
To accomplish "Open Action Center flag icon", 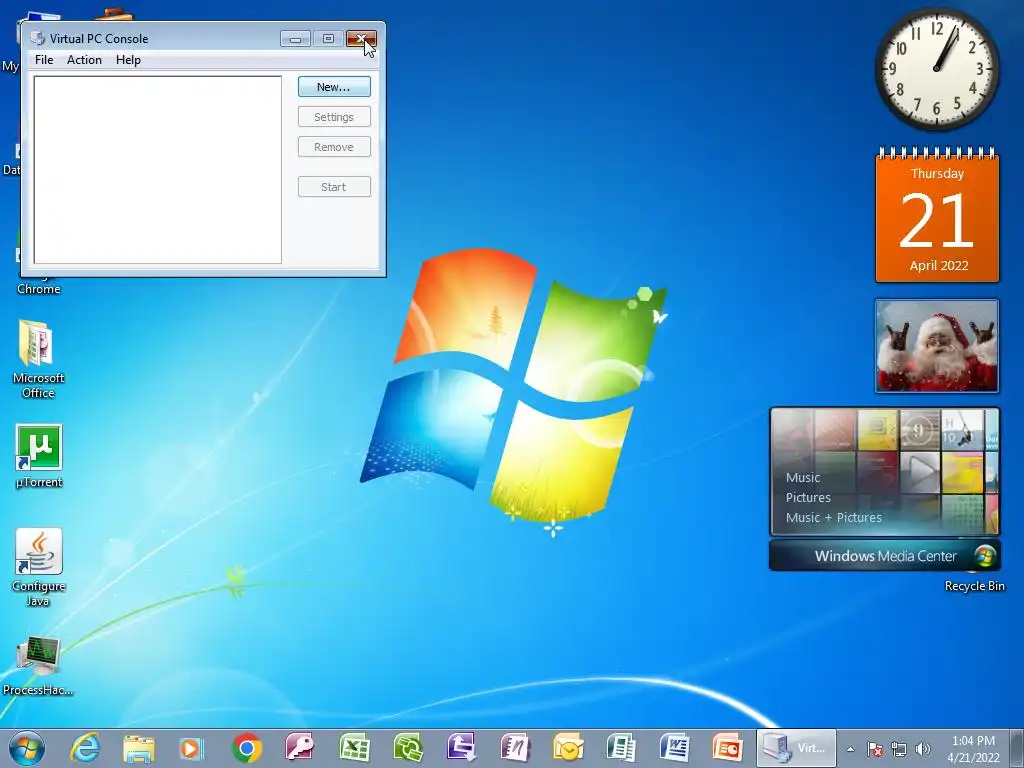I will click(875, 749).
